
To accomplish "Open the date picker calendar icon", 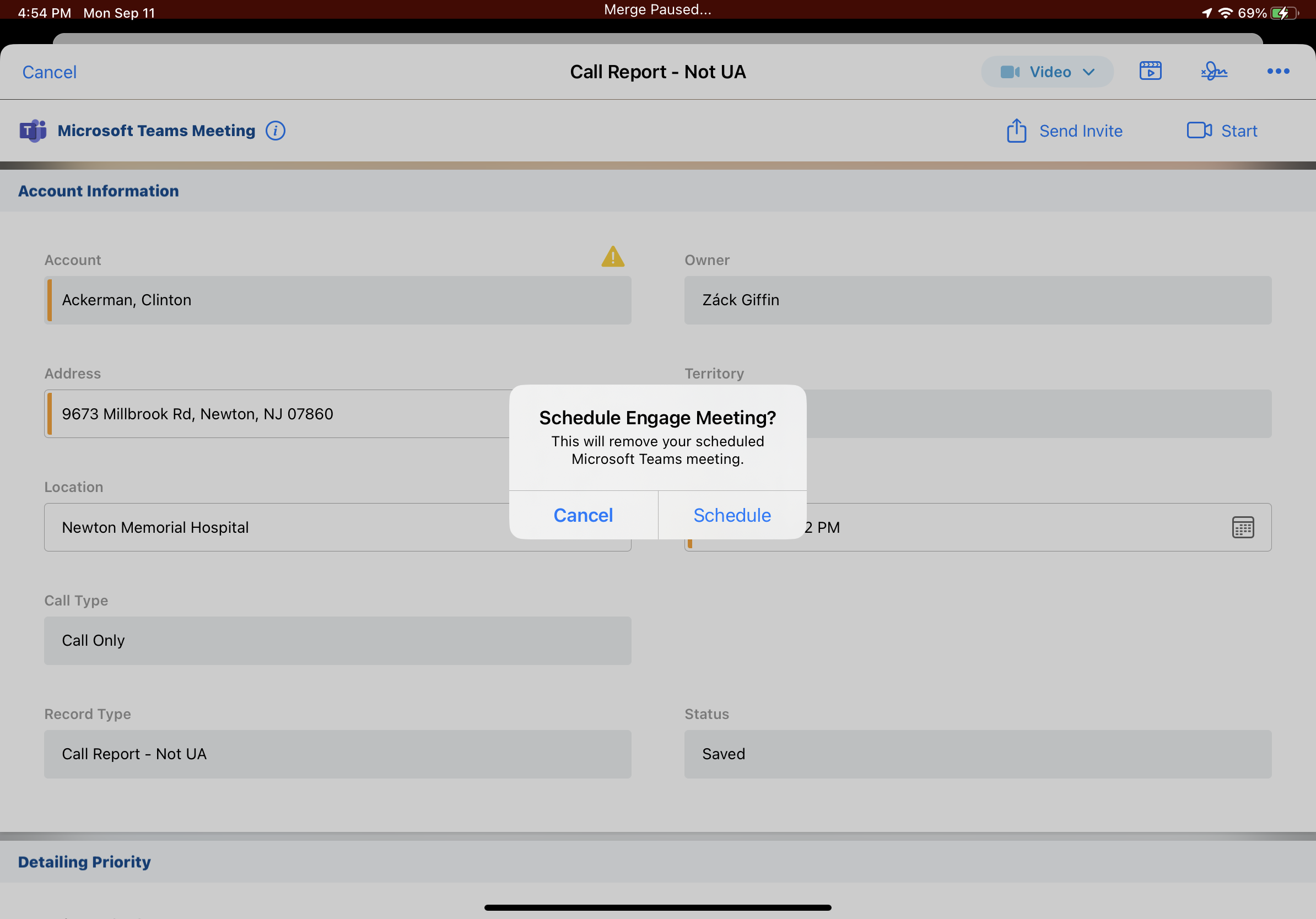I will tap(1242, 527).
